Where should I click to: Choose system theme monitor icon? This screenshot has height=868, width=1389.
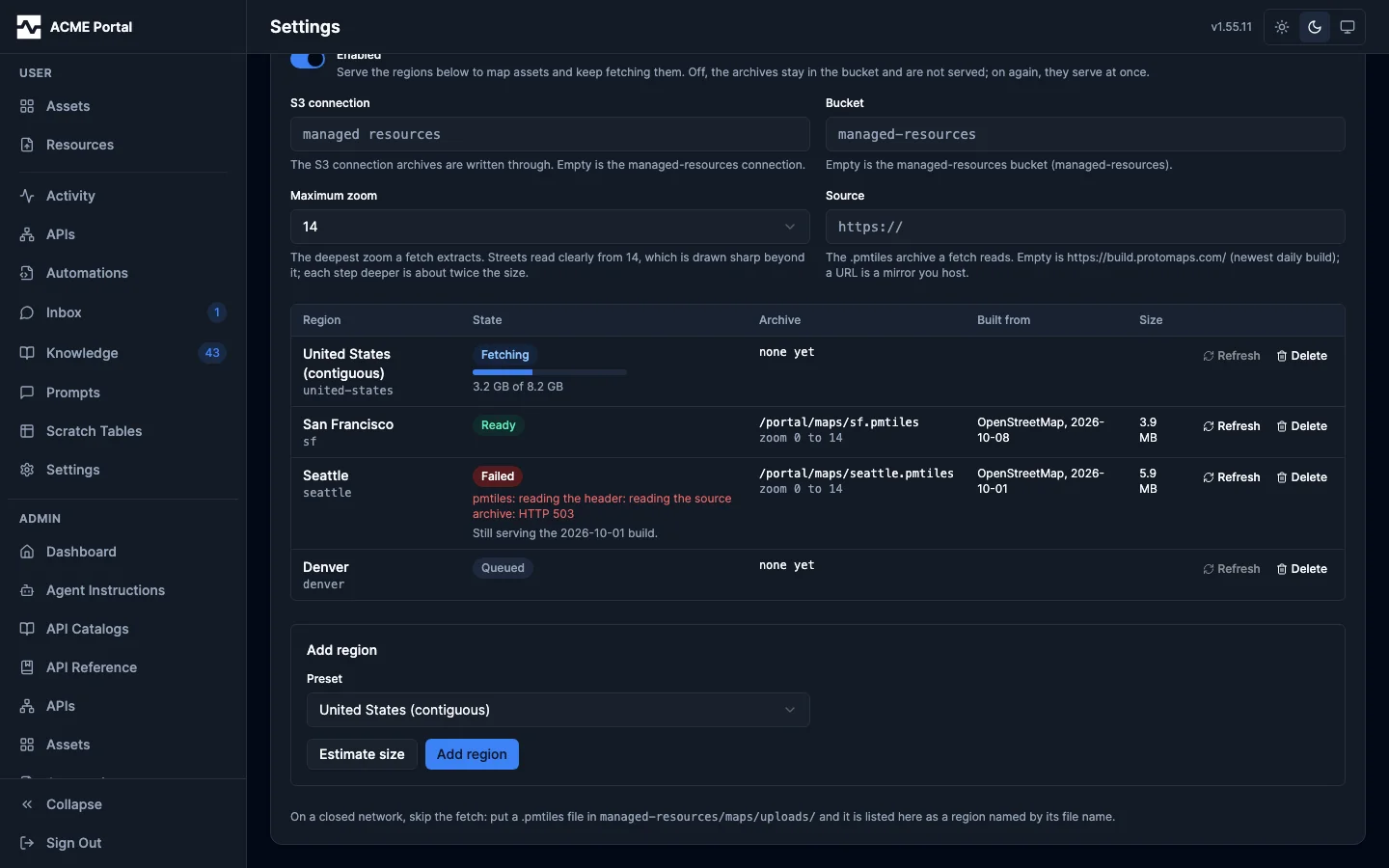[1348, 27]
